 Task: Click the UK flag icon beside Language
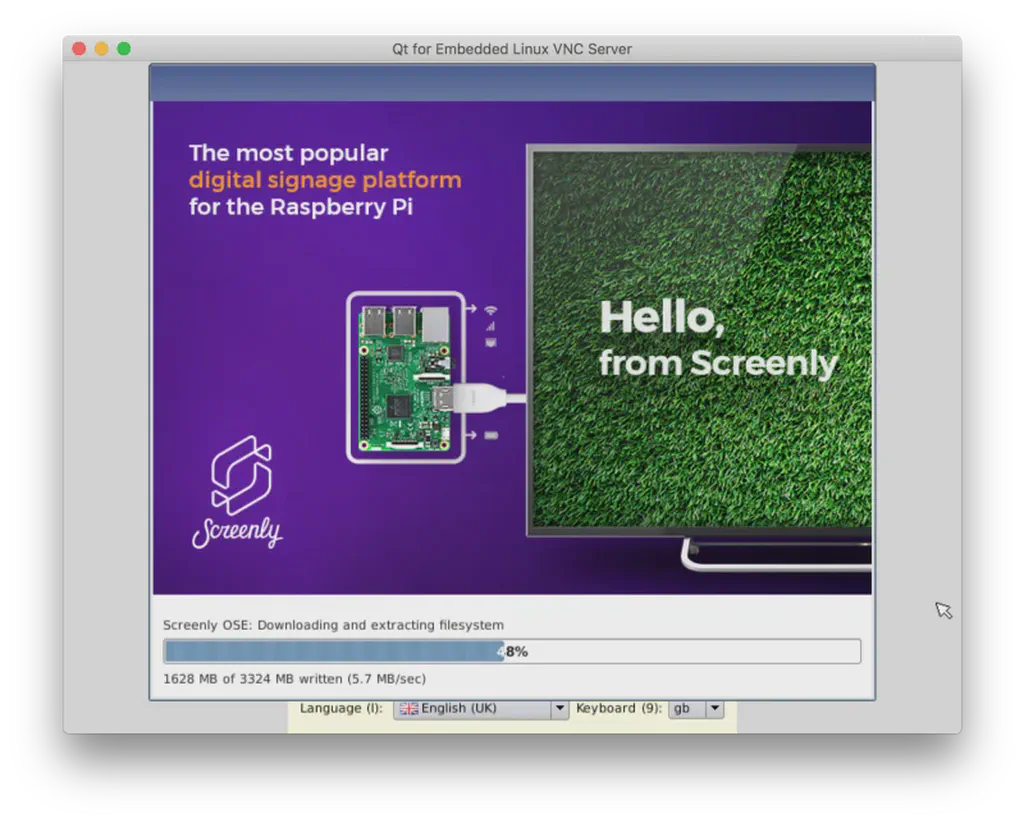[x=408, y=708]
